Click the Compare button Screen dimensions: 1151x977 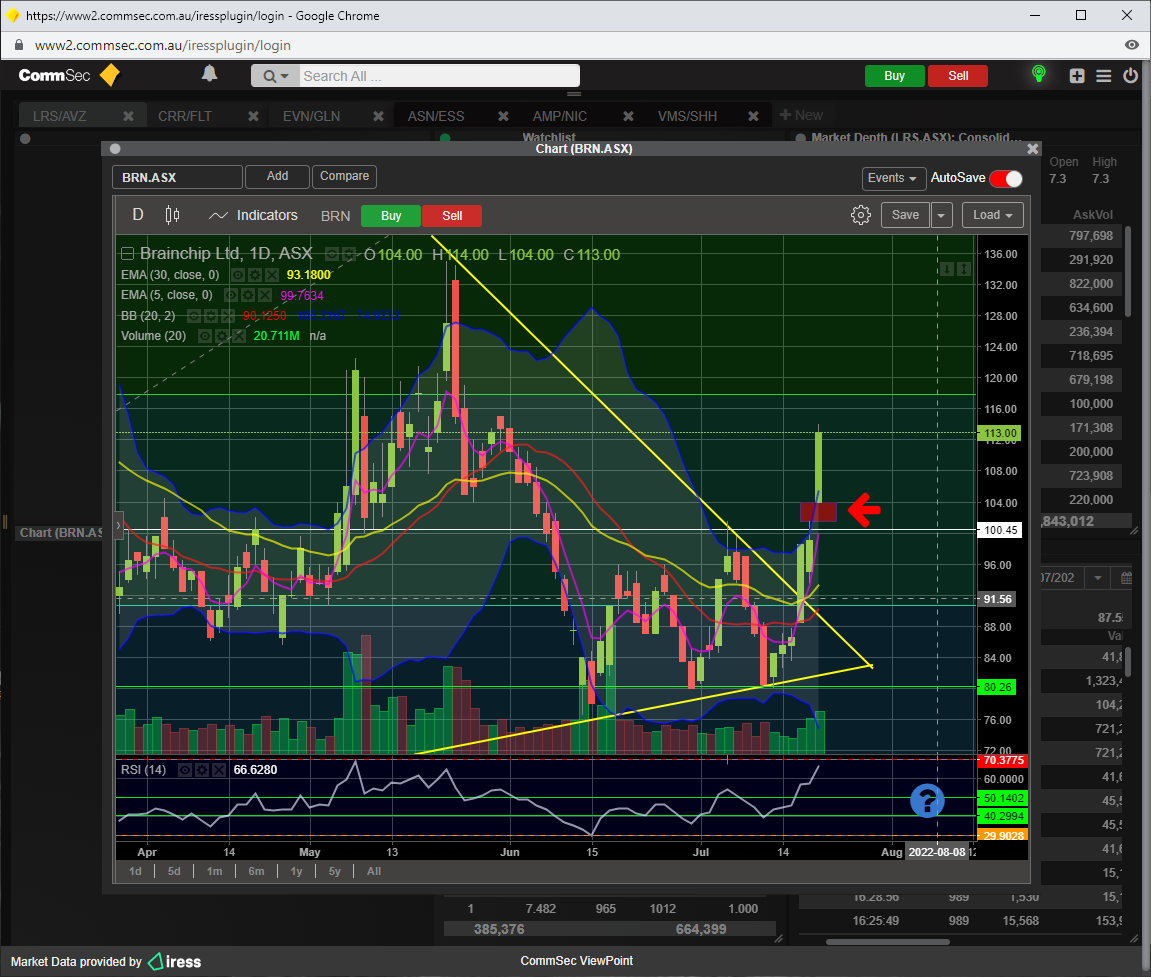point(344,176)
